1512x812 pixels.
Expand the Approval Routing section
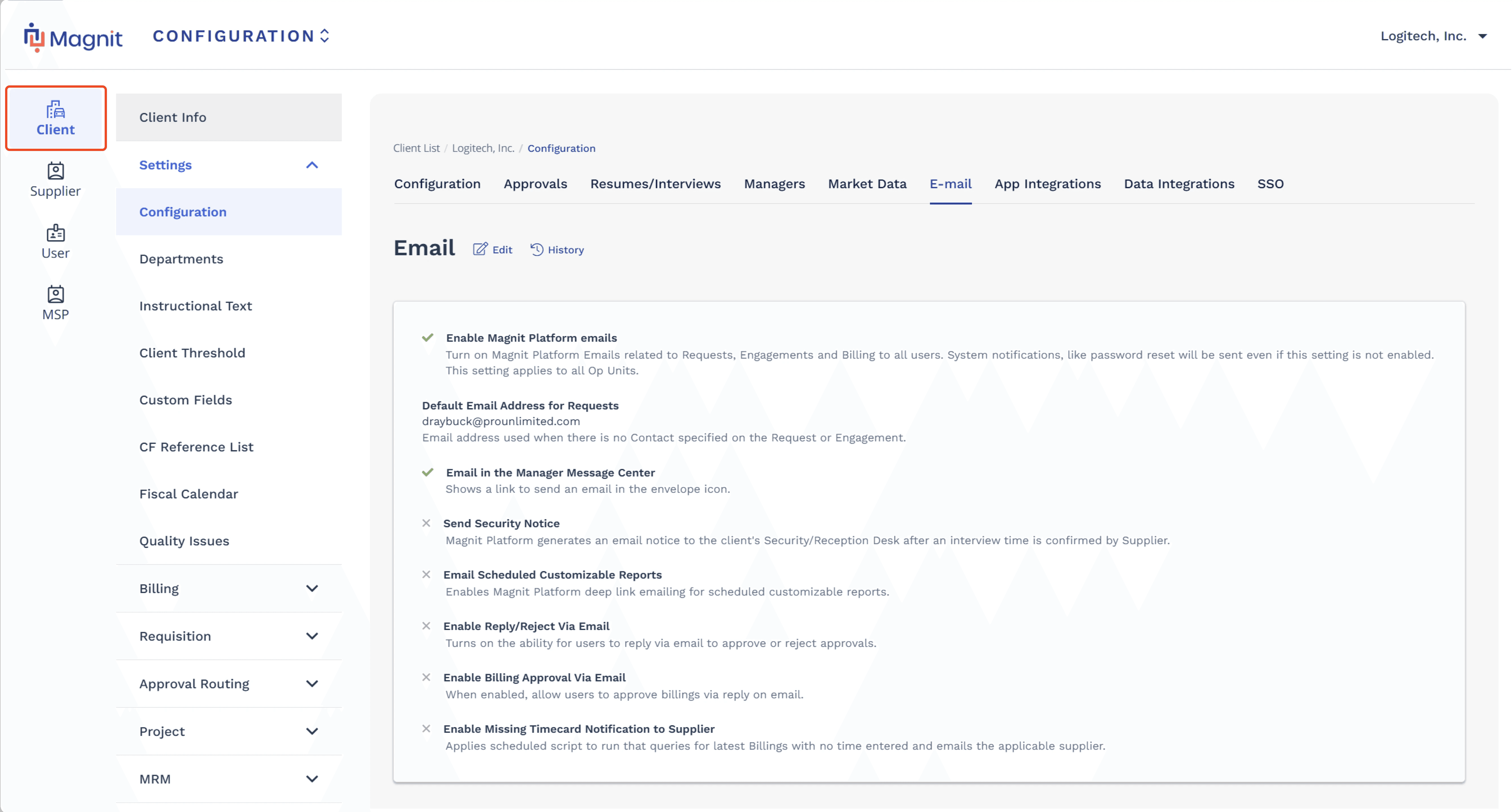point(312,684)
